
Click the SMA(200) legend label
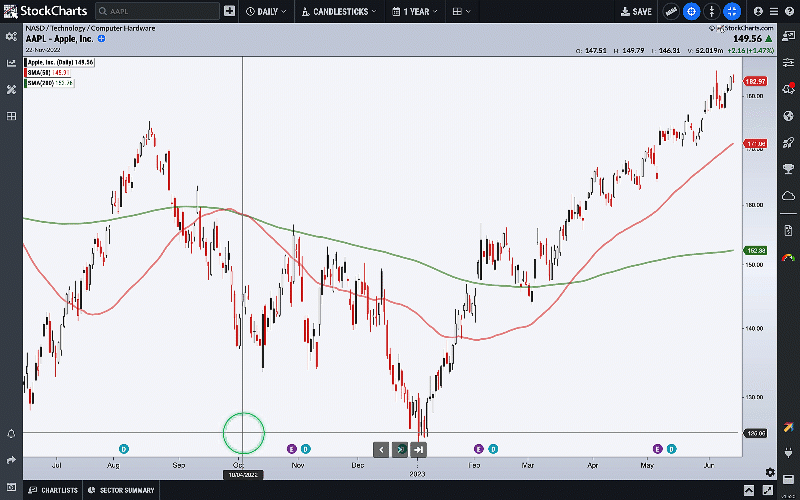pyautogui.click(x=49, y=83)
